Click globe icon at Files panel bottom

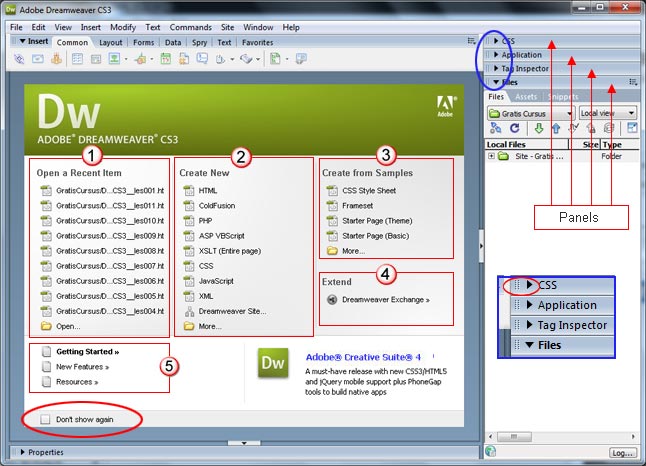point(491,451)
